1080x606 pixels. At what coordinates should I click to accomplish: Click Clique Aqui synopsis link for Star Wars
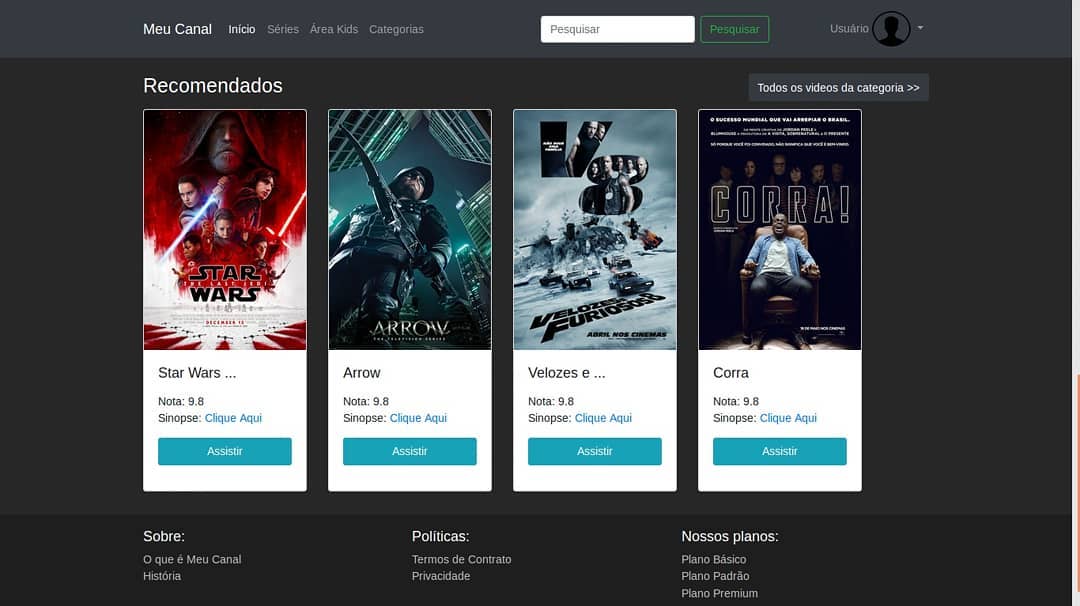233,418
